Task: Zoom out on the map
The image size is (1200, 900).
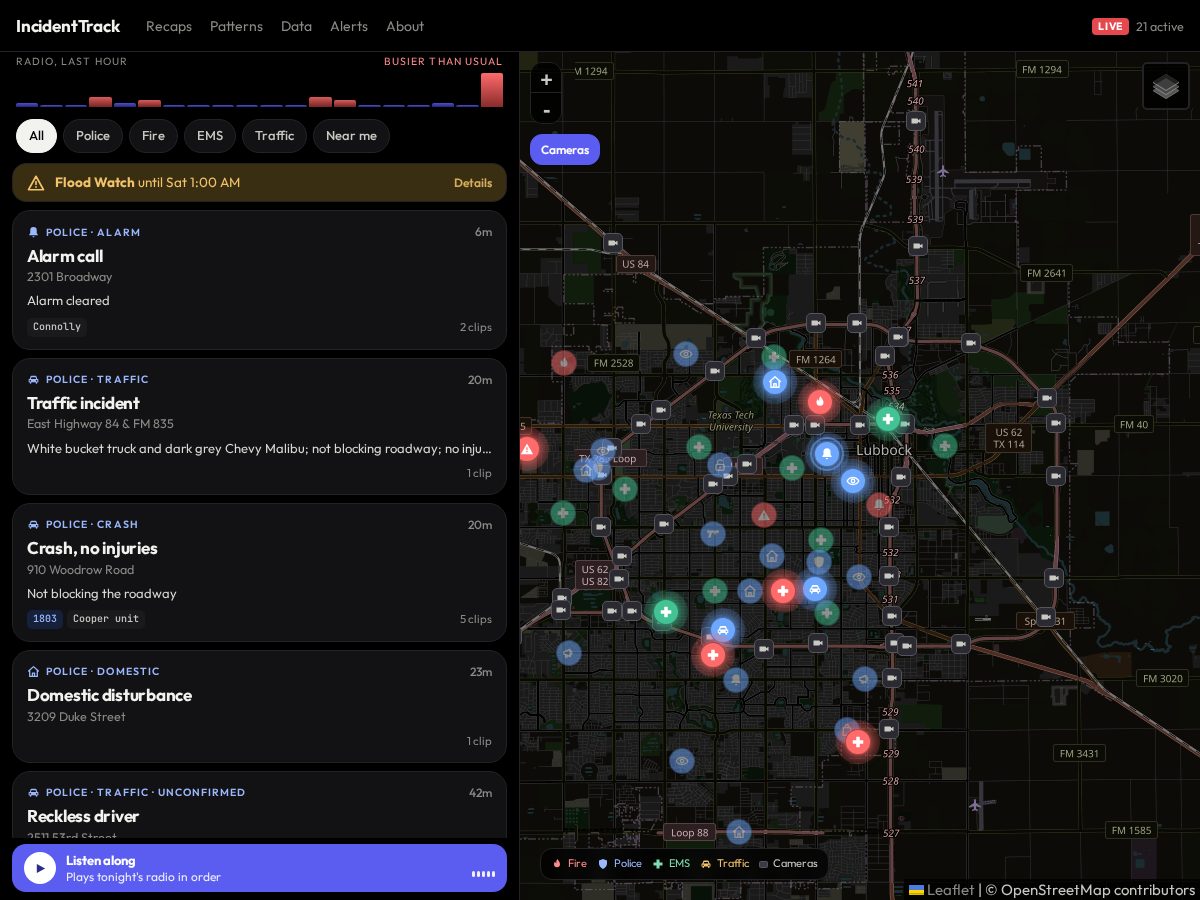Action: coord(546,109)
